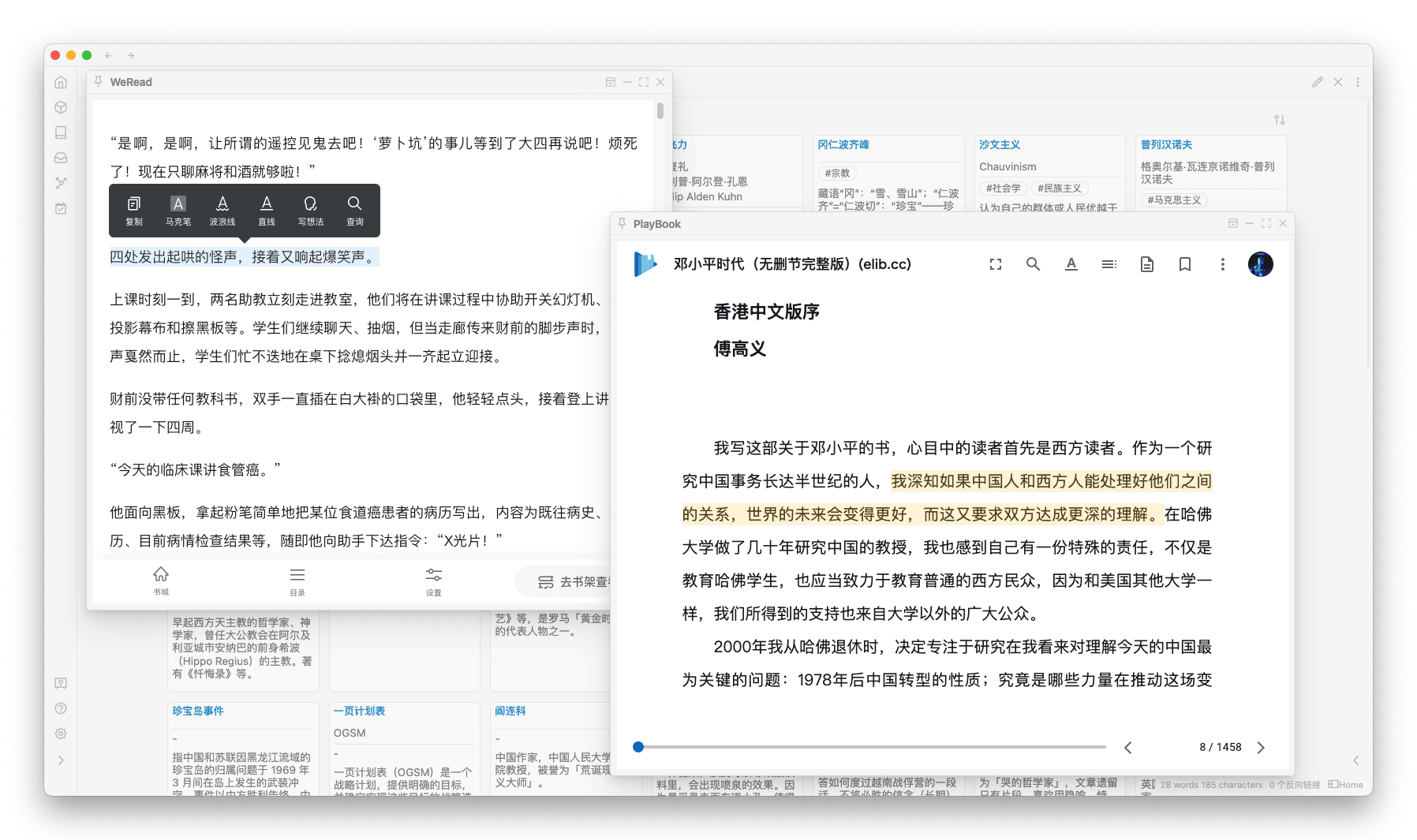Screen dimensions: 1417x840
Task: Open the home icon in left sidebar
Action: 61,82
